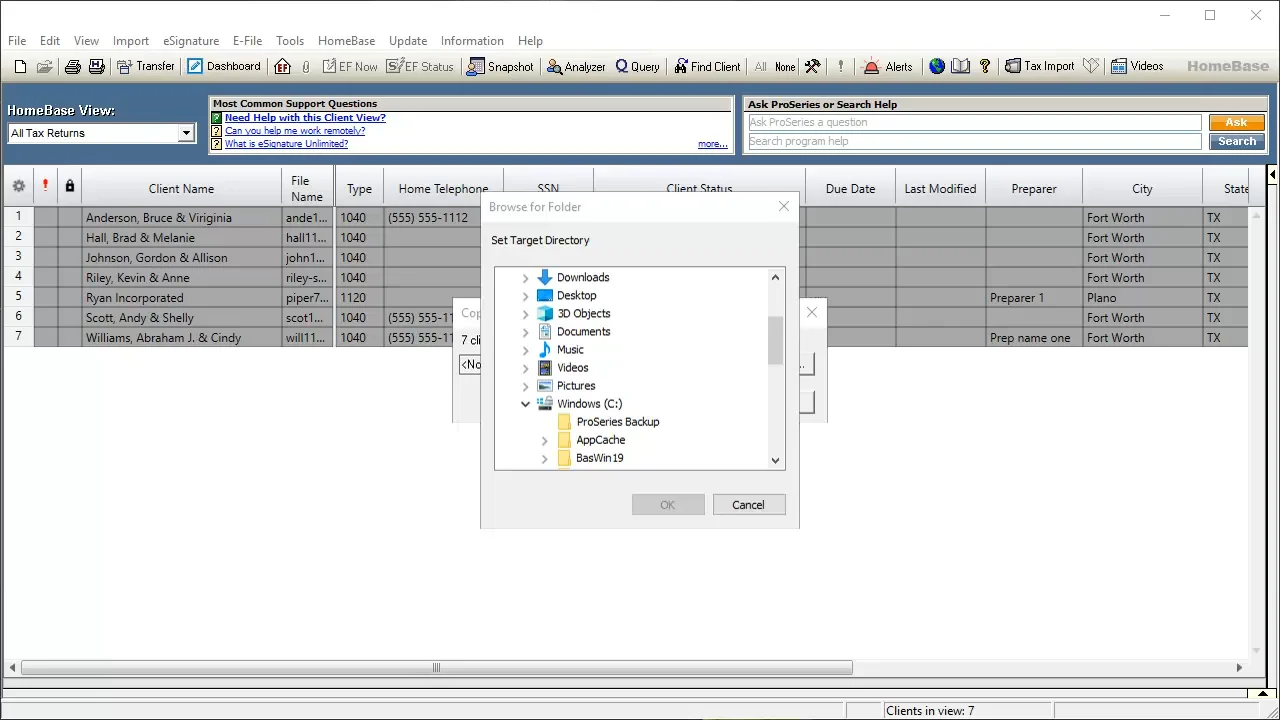Click the Find Client binoculars button
The height and width of the screenshot is (720, 1280).
(707, 67)
